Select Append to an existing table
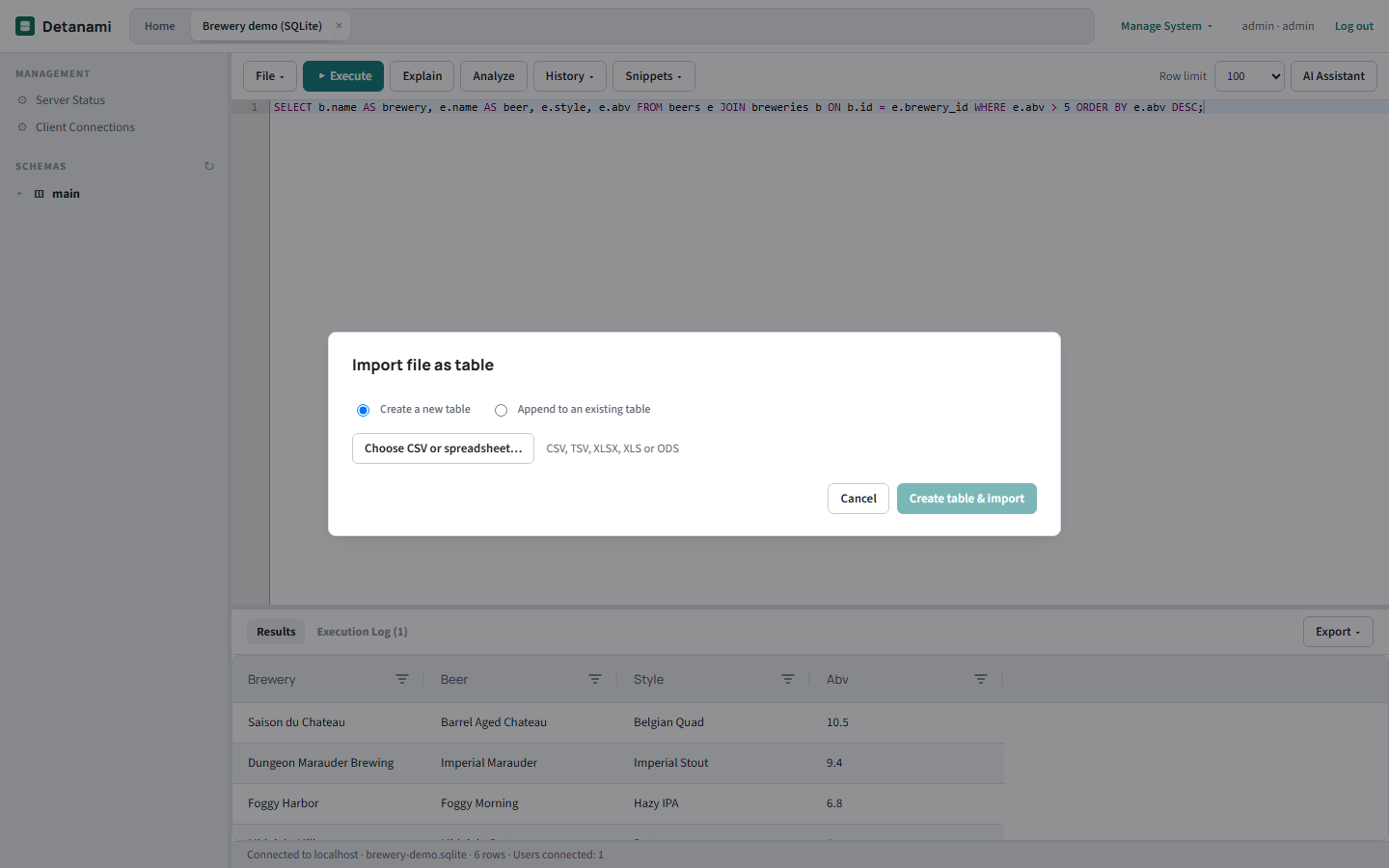The height and width of the screenshot is (868, 1389). tap(501, 410)
